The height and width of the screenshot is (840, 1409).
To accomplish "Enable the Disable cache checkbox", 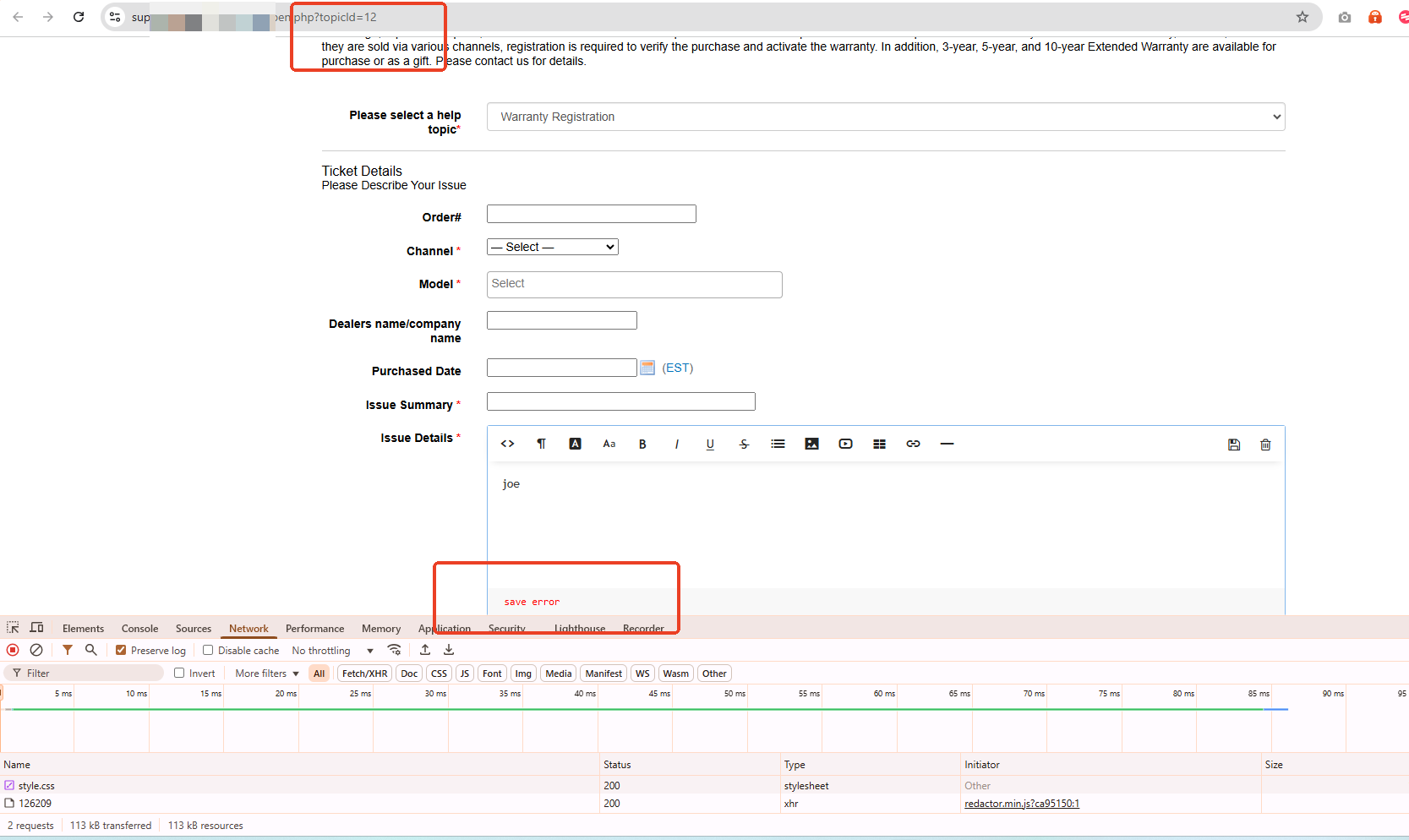I will 208,650.
